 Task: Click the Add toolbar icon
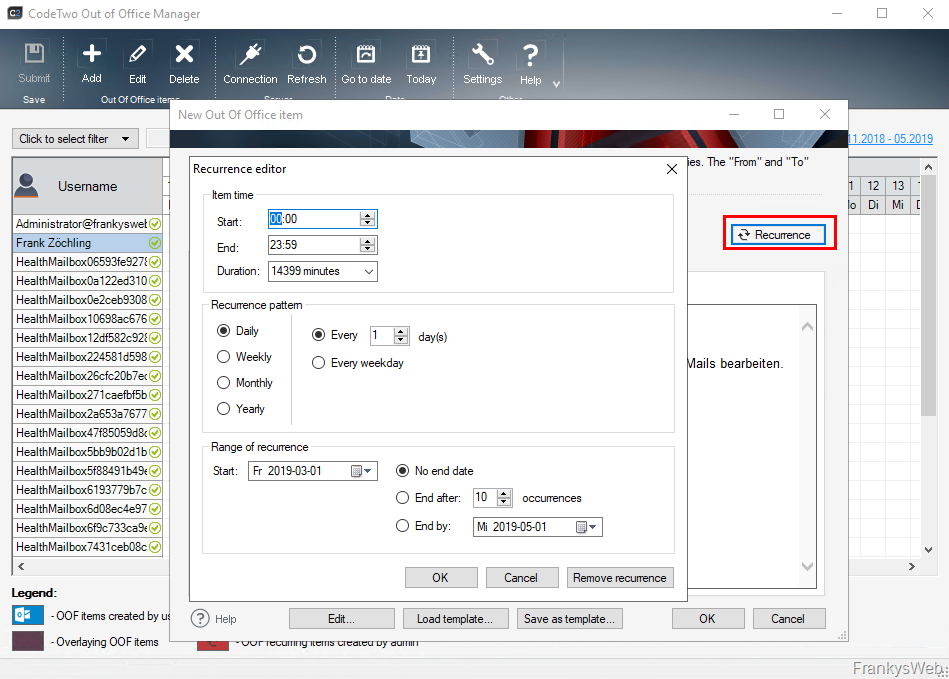[x=91, y=55]
